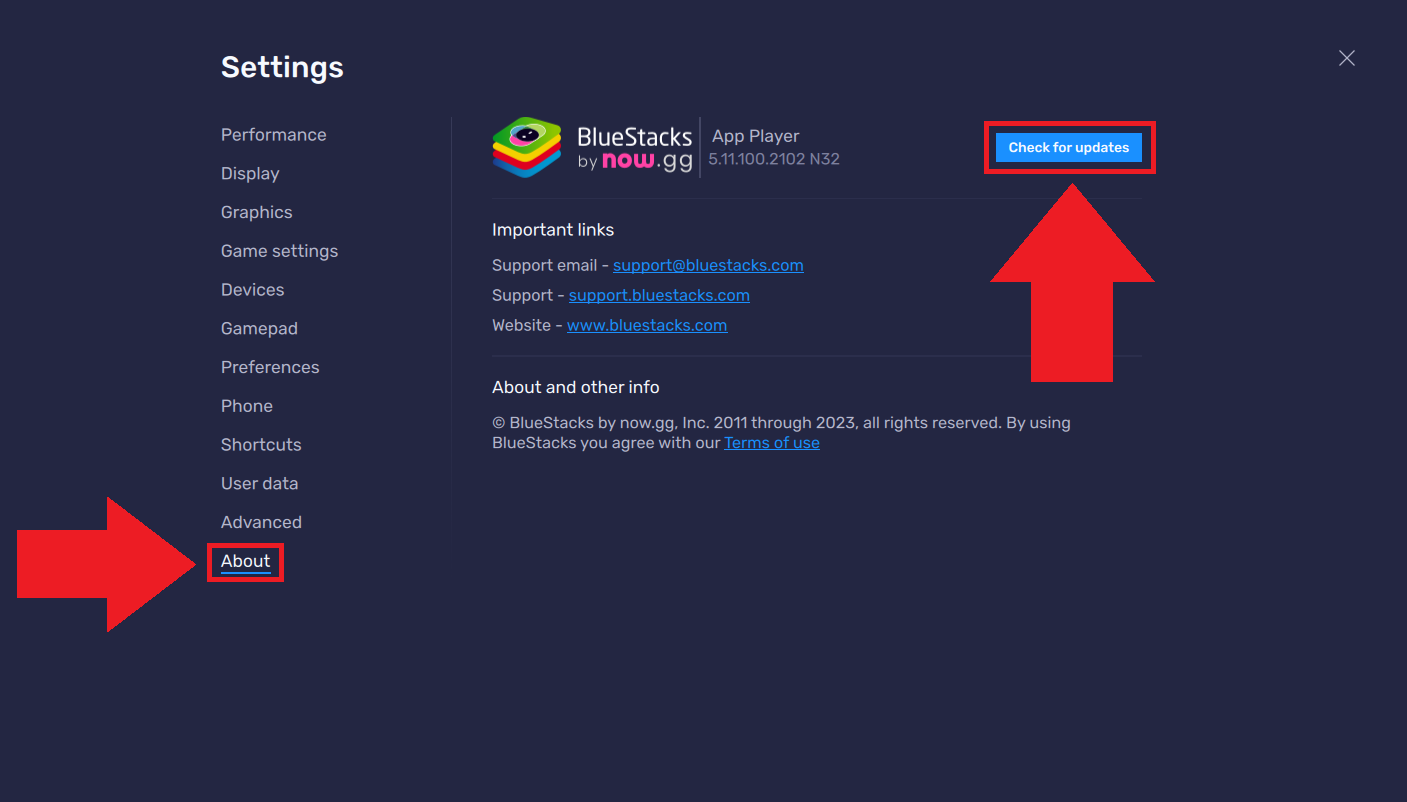Open the support@bluestacks.com email link

pos(708,265)
